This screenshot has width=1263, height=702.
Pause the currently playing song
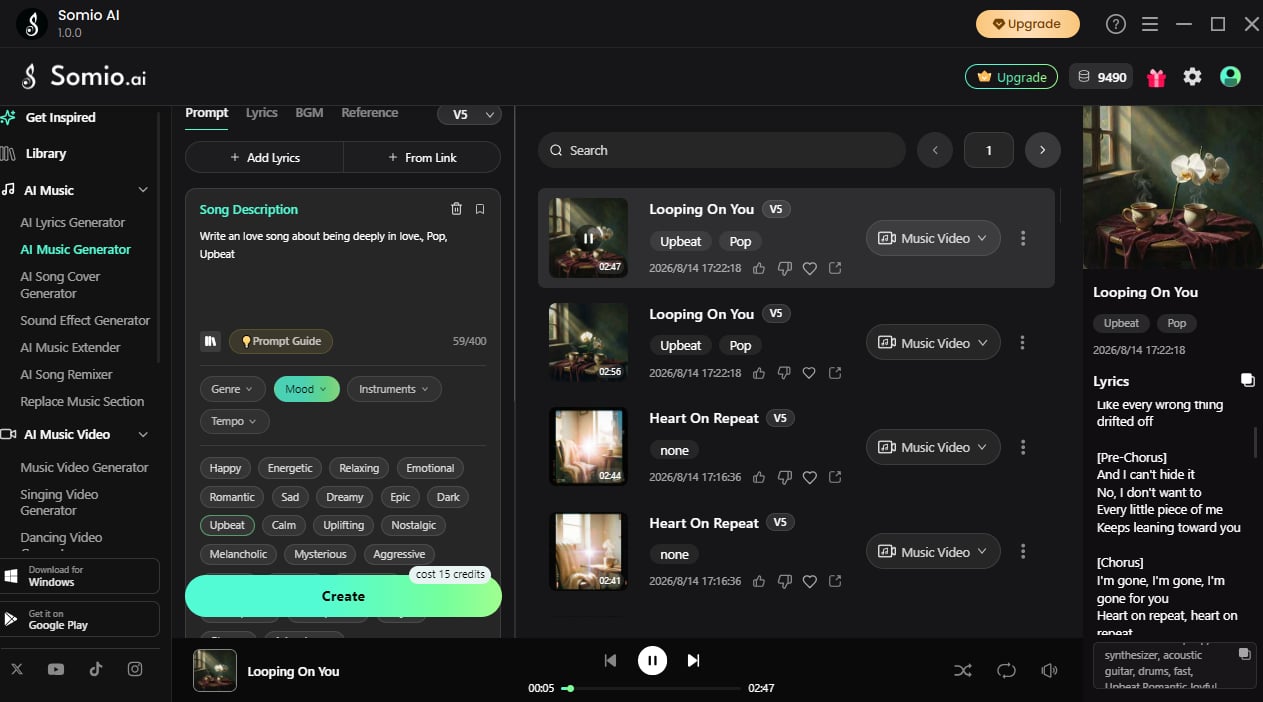click(x=652, y=660)
